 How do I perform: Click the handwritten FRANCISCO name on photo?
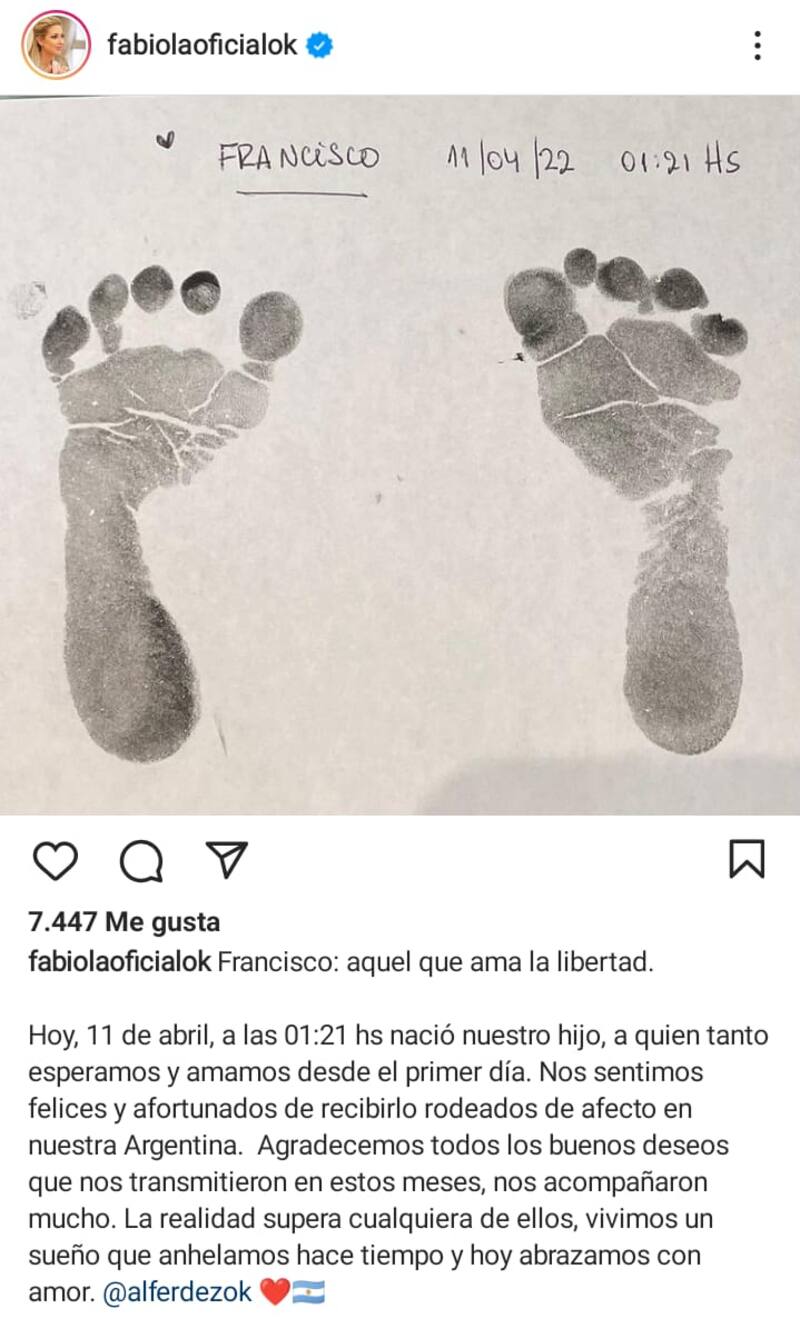298,158
